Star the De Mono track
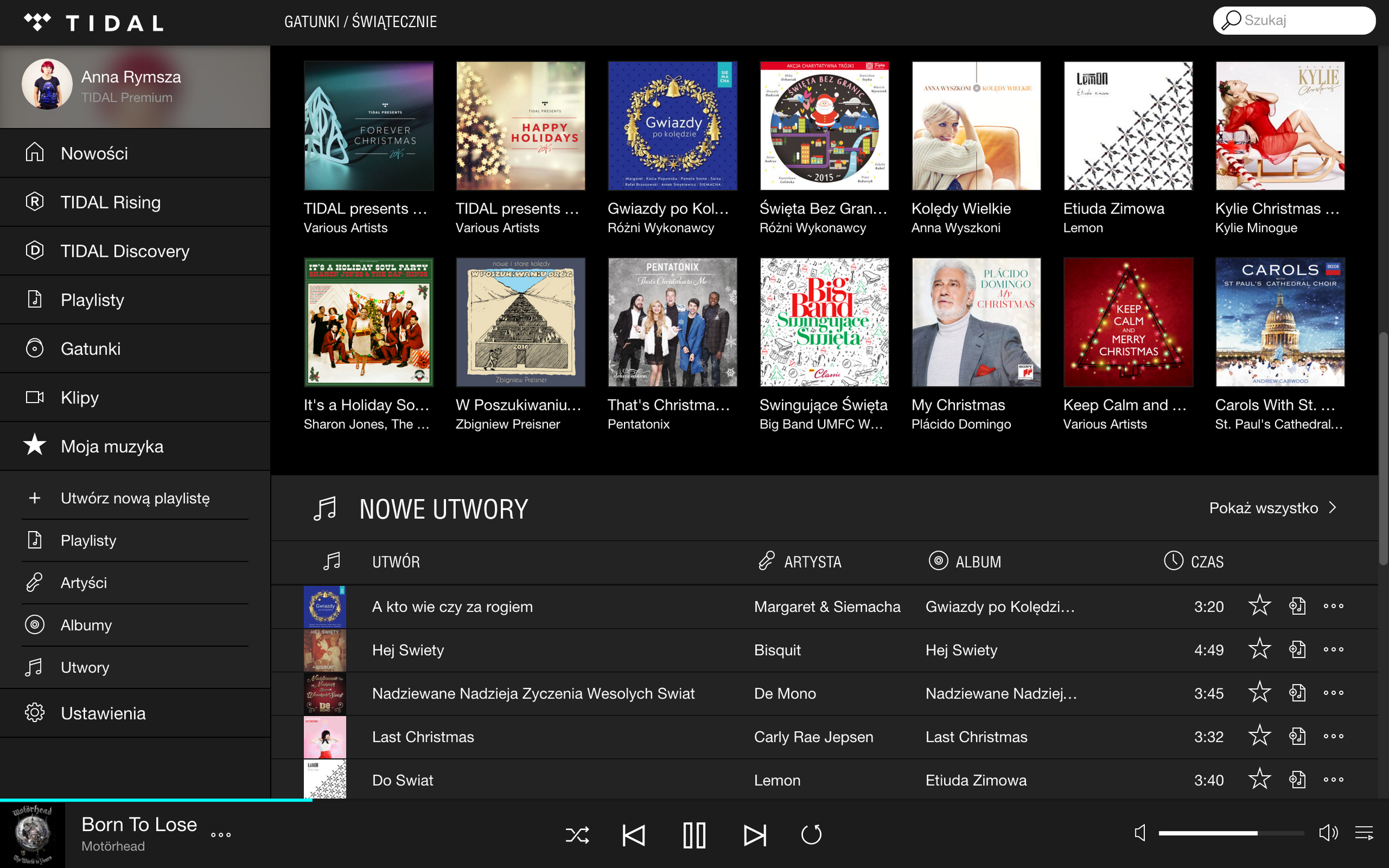This screenshot has height=868, width=1389. (1259, 693)
